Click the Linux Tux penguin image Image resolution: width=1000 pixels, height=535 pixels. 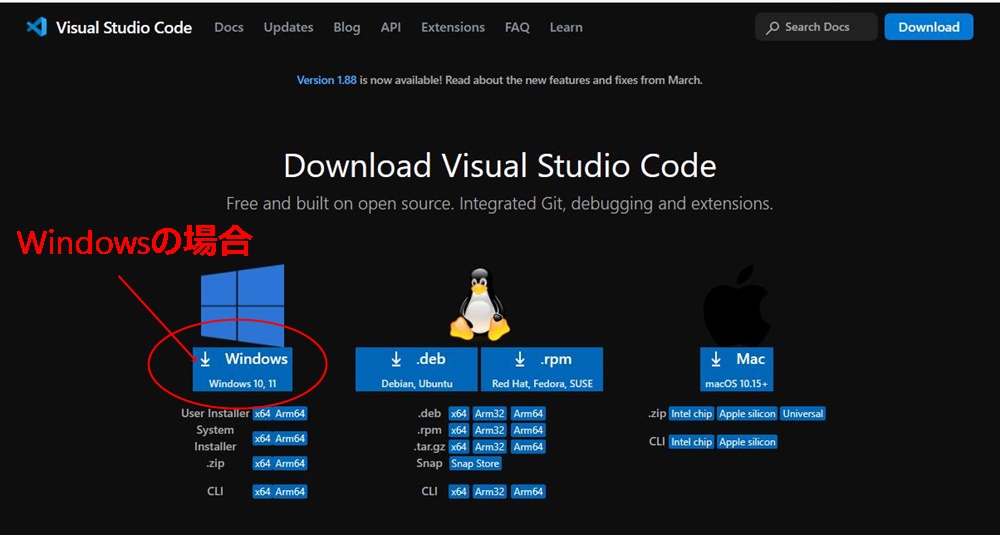click(x=480, y=304)
